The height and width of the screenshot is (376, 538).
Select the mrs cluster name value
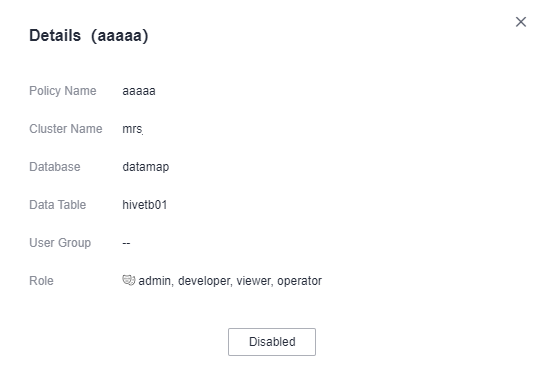click(x=132, y=129)
